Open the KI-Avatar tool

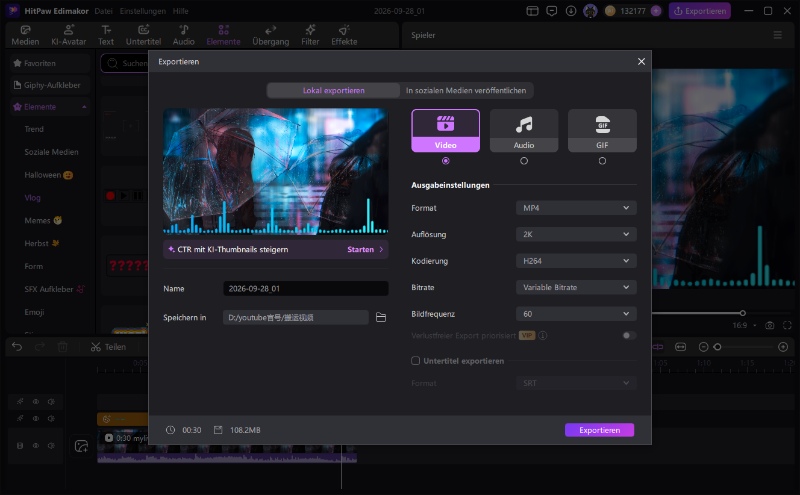click(x=68, y=35)
